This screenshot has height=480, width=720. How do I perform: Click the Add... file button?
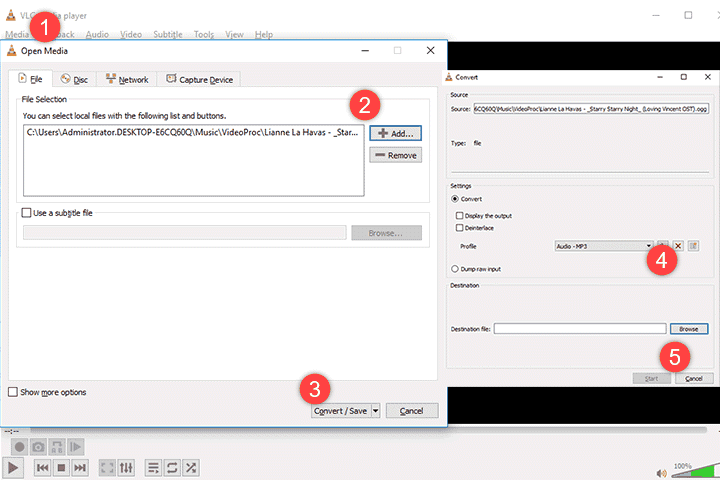(x=395, y=133)
